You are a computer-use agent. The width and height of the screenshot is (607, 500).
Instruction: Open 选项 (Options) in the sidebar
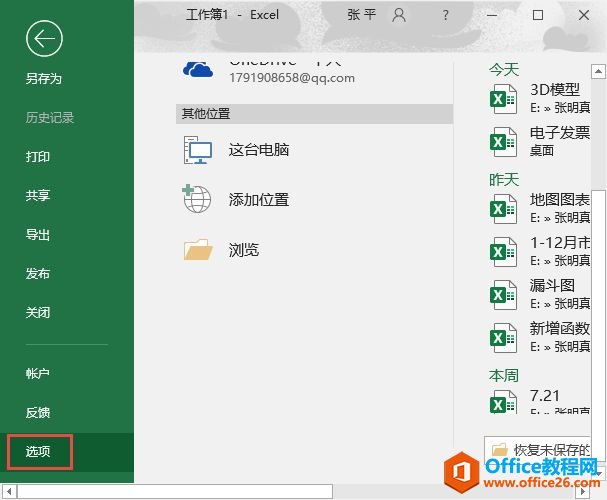[x=40, y=452]
